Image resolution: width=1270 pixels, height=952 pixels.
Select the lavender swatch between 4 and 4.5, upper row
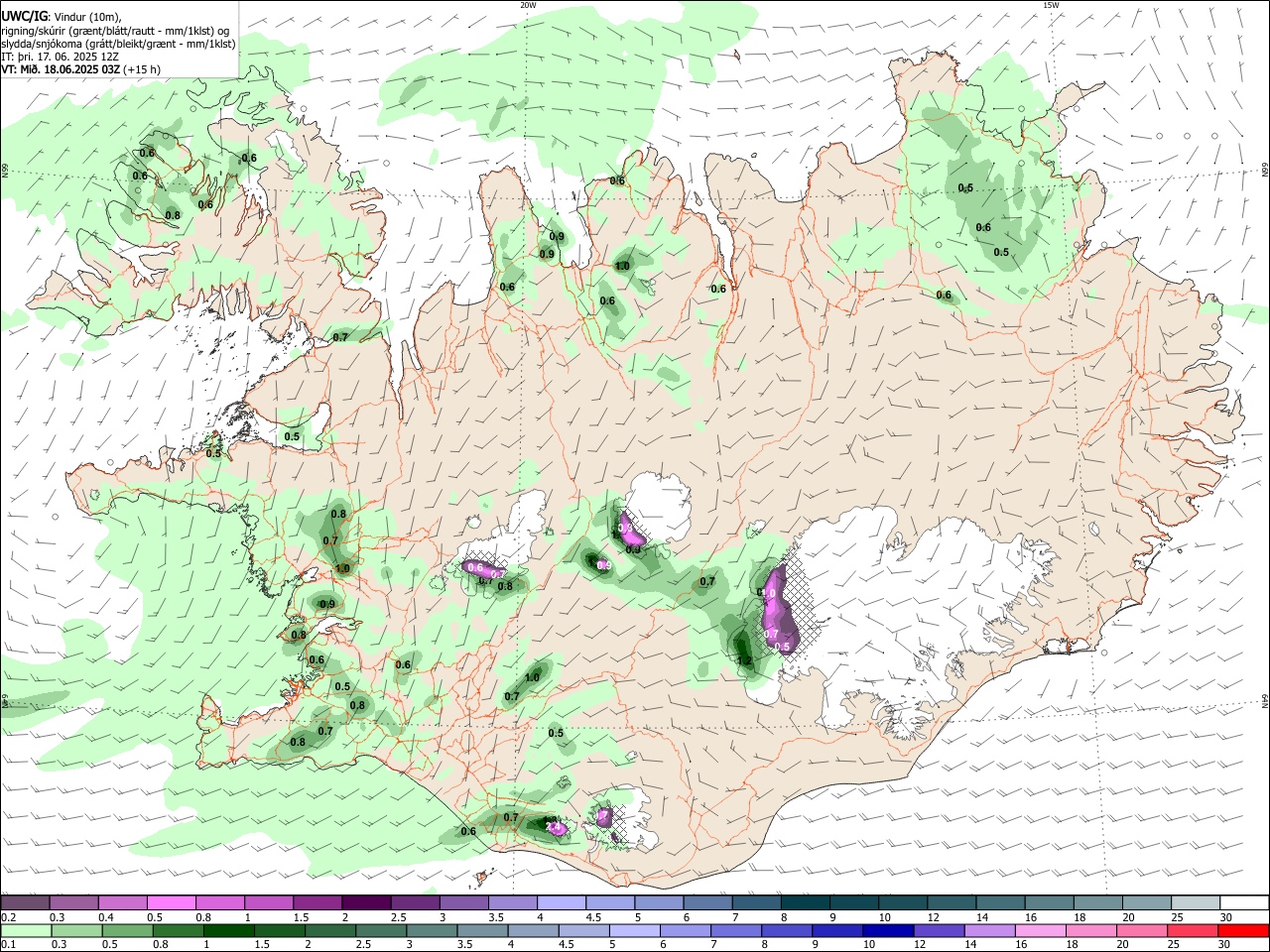click(560, 902)
